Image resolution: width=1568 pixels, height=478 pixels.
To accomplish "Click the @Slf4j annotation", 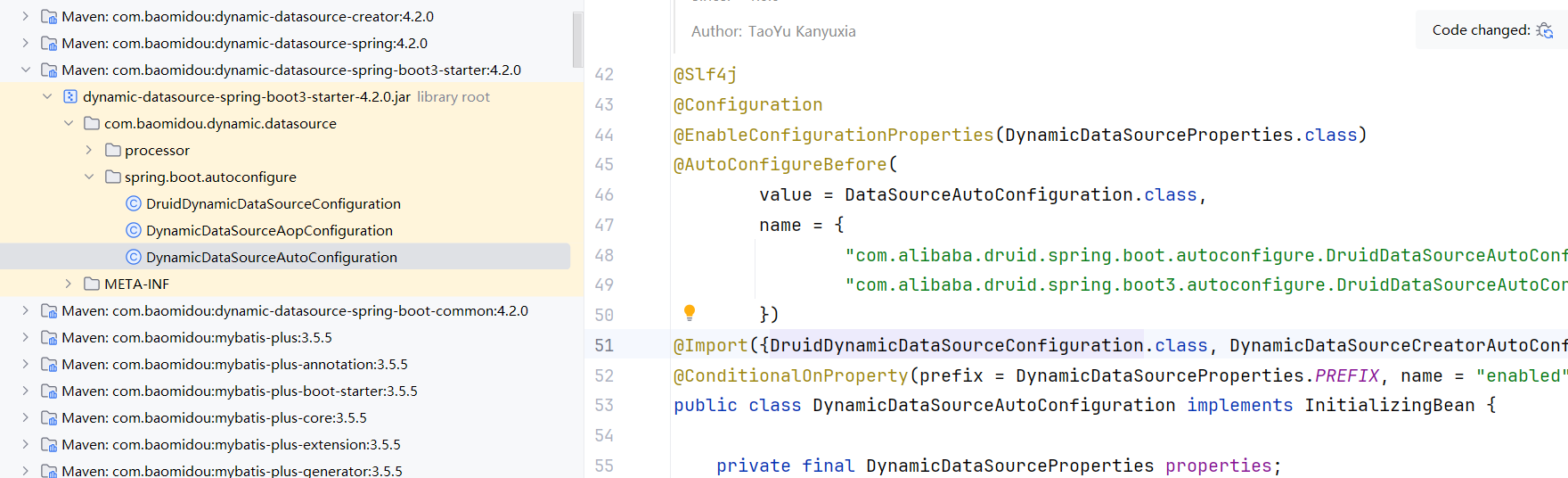I will coord(706,75).
